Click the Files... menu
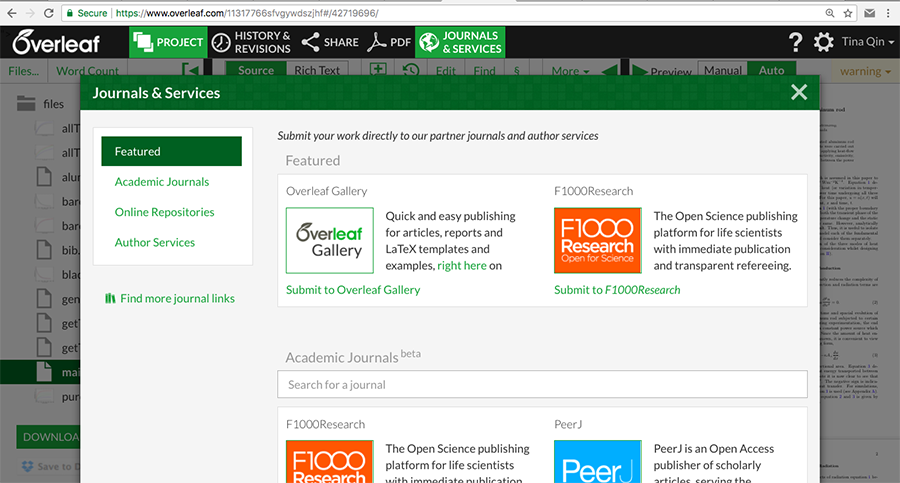This screenshot has width=900, height=483. coord(24,71)
